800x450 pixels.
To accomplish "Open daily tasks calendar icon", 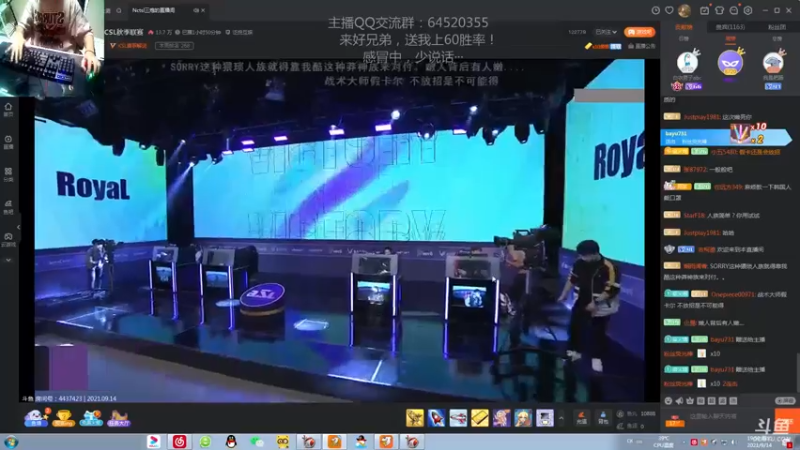I will tap(705, 10).
